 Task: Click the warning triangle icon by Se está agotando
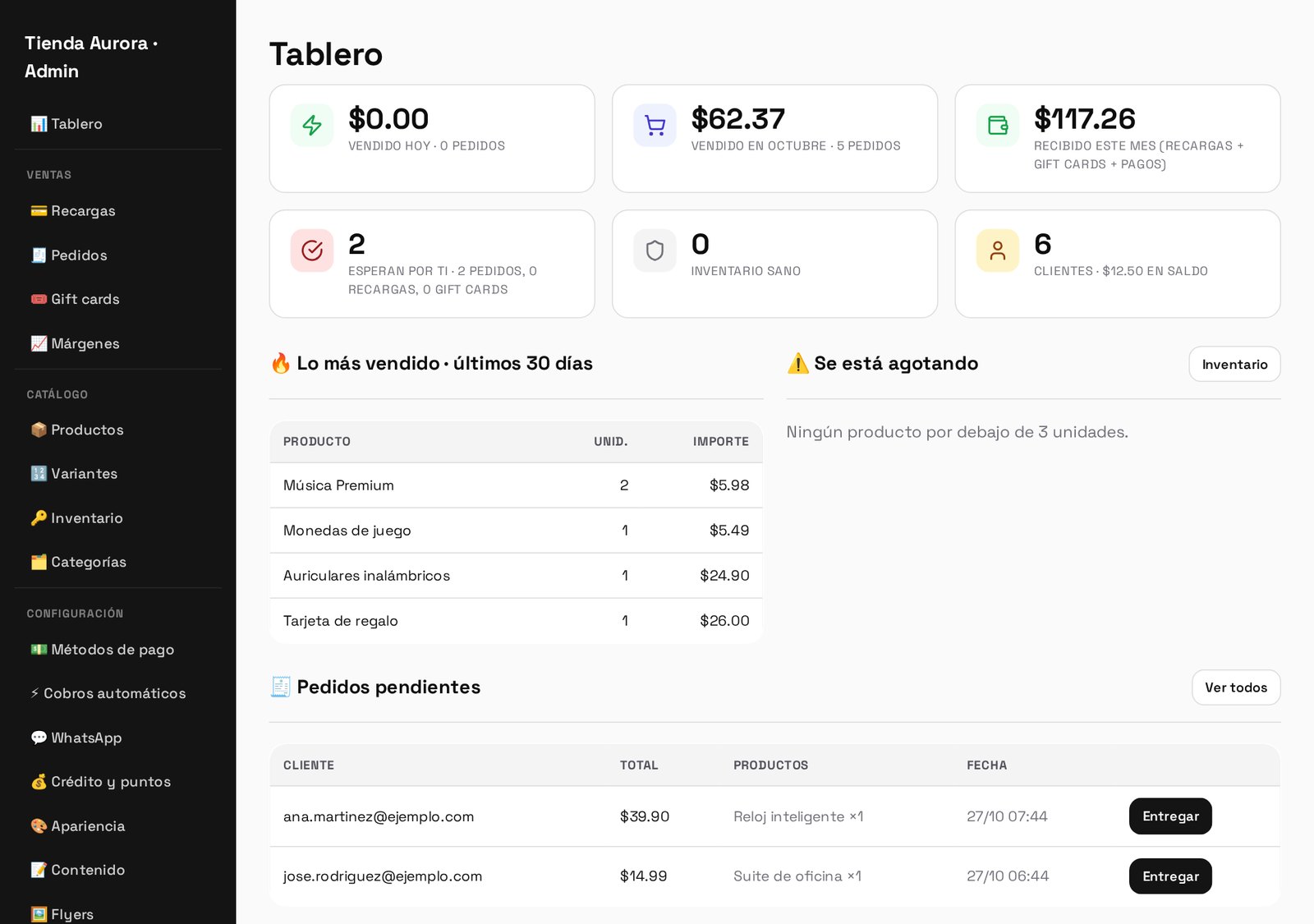[x=797, y=363]
